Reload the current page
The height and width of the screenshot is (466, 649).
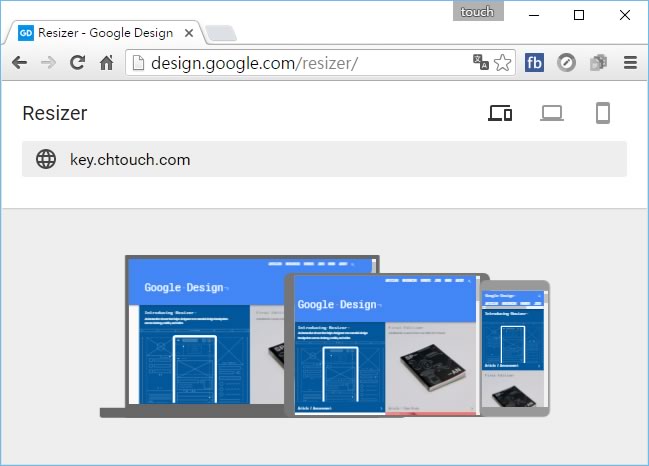(77, 62)
